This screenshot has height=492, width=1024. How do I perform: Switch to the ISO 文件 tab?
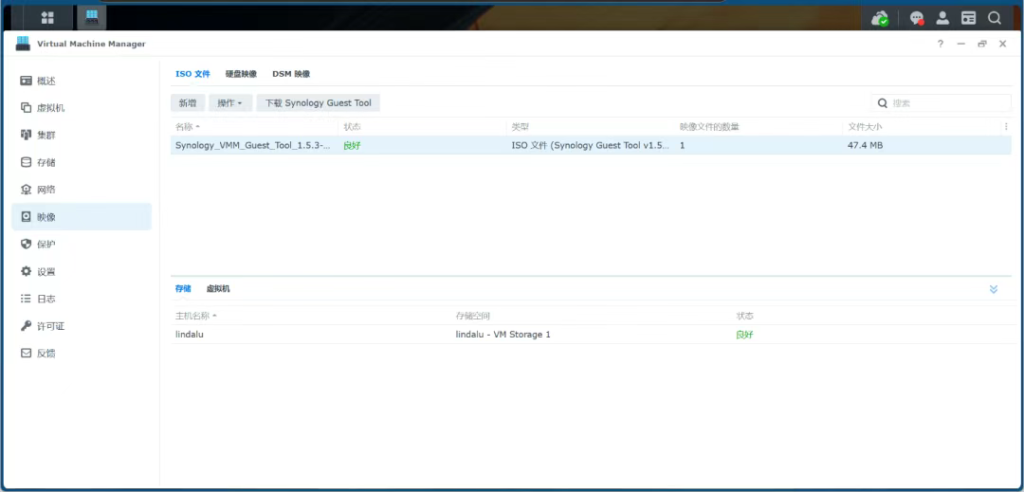pos(193,74)
